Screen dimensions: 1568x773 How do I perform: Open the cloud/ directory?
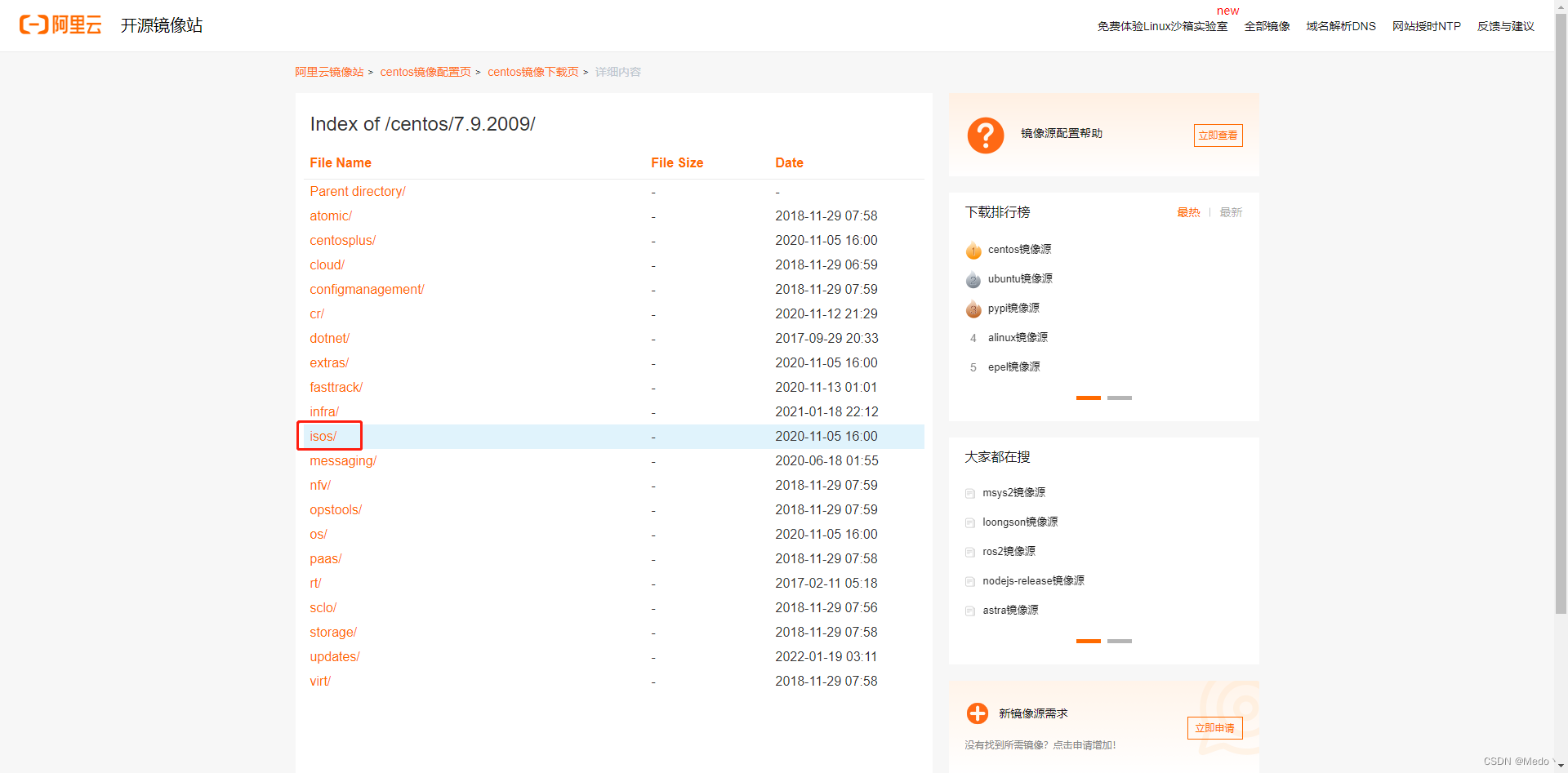coord(327,264)
